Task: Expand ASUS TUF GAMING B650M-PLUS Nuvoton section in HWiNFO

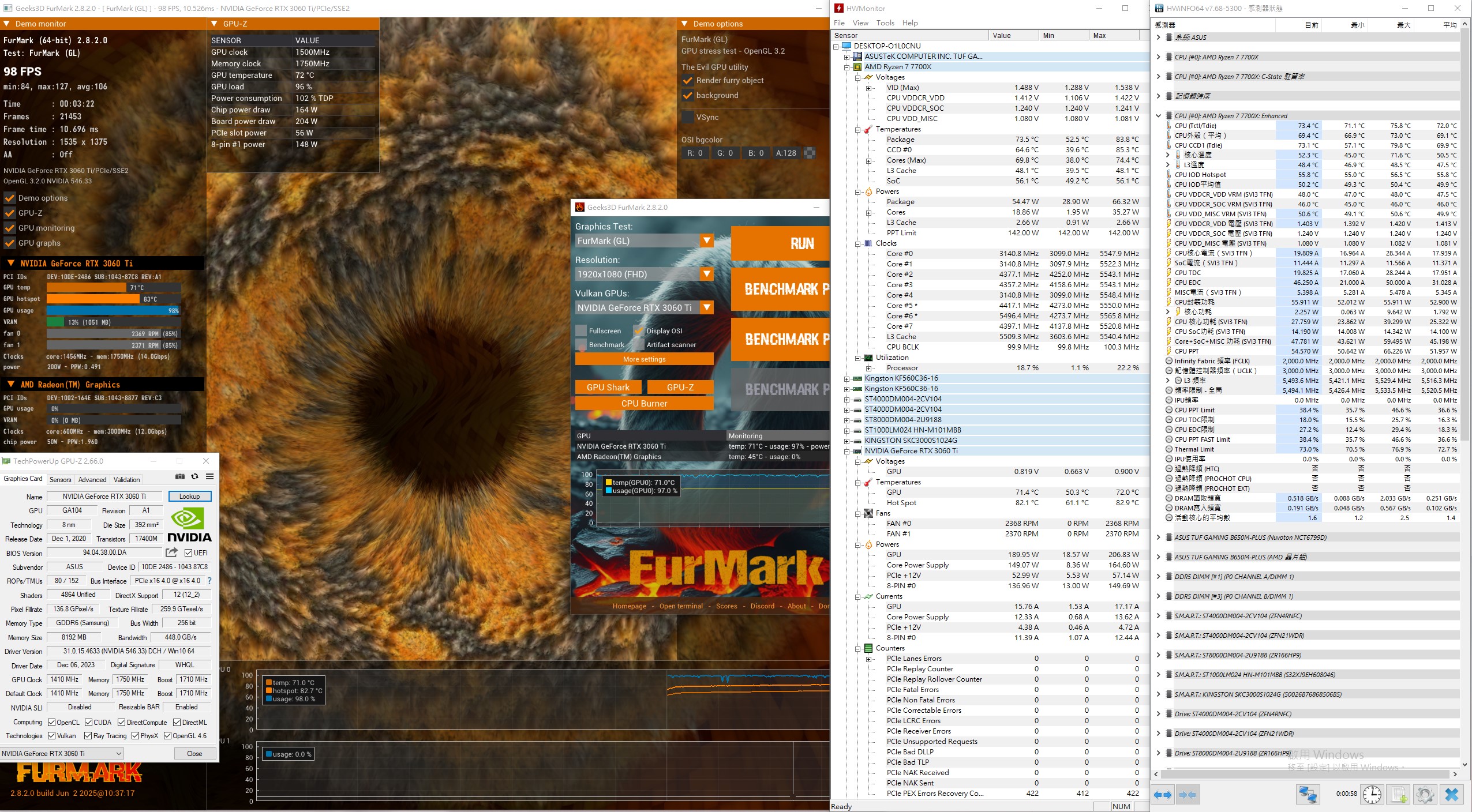Action: 1158,537
